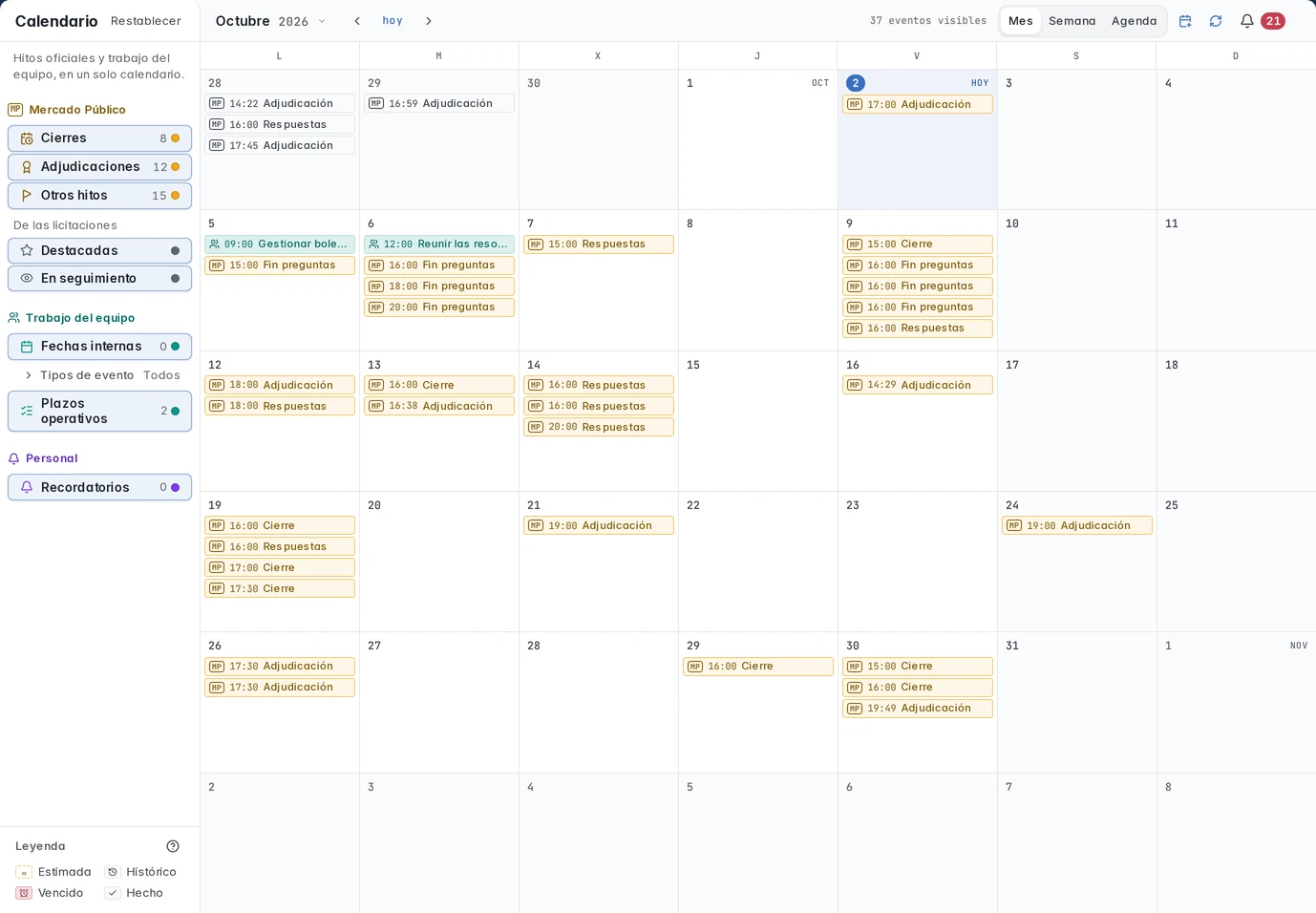Screen dimensions: 1316x913
Task: Go to previous month with left chevron
Action: [x=357, y=21]
